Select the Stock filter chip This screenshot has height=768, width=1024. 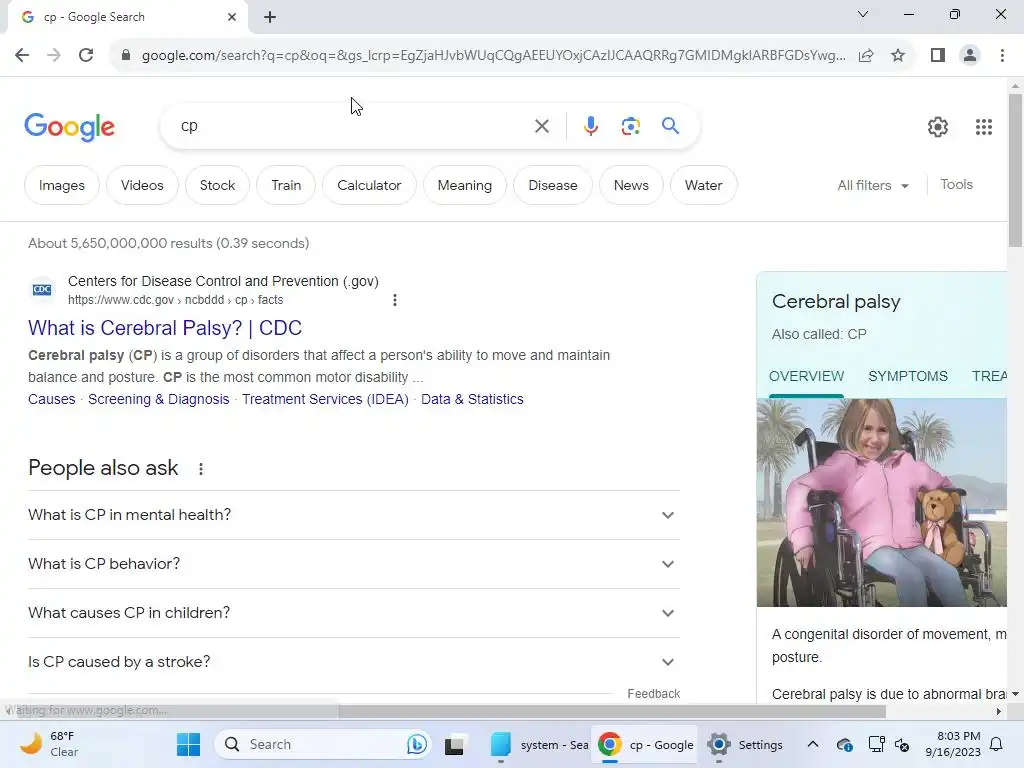click(x=217, y=185)
